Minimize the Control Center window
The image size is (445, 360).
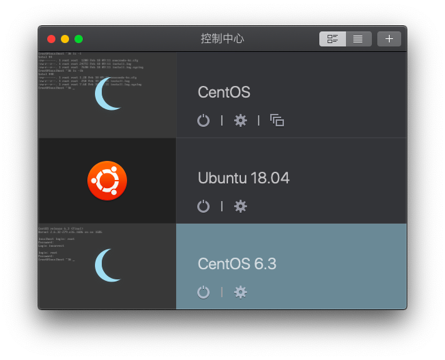point(65,39)
